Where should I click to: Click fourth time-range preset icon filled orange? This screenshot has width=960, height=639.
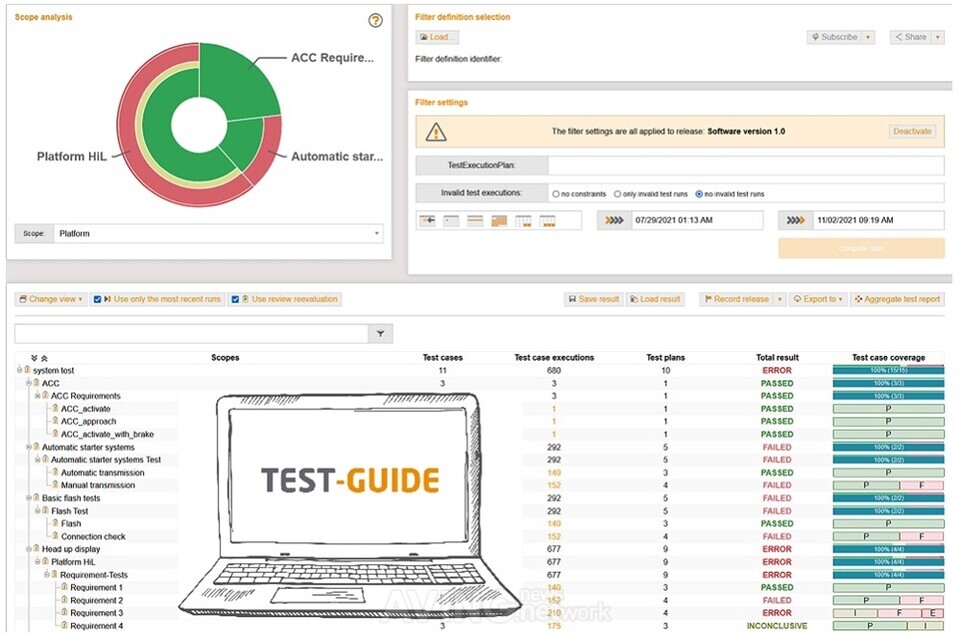499,220
